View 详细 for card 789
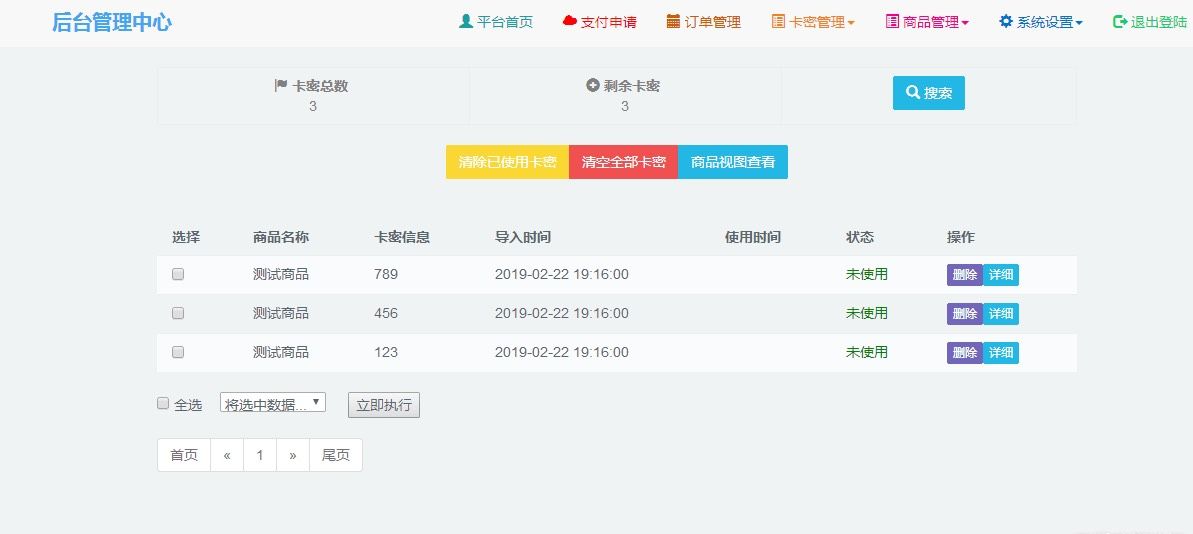 pos(1001,275)
